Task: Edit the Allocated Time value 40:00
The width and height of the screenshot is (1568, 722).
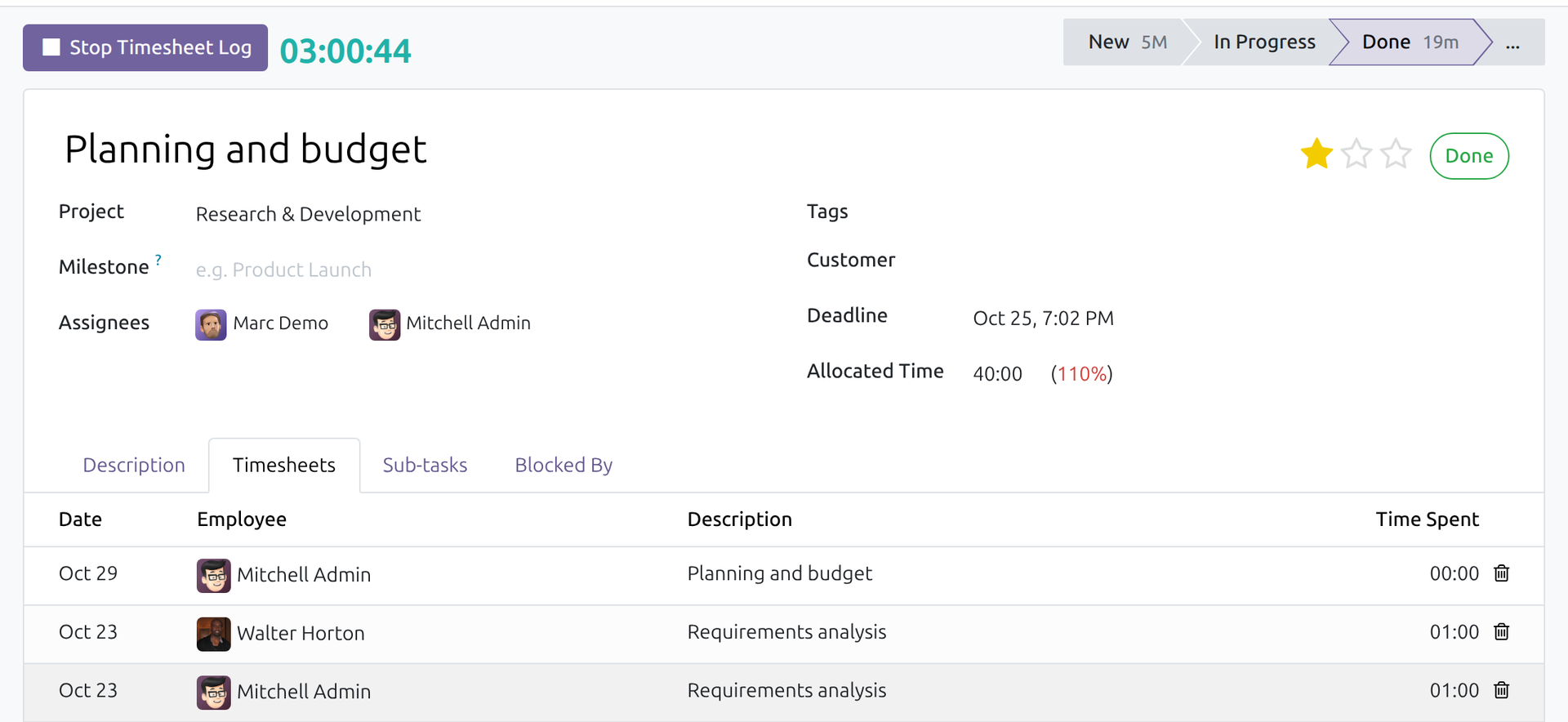Action: [x=997, y=374]
